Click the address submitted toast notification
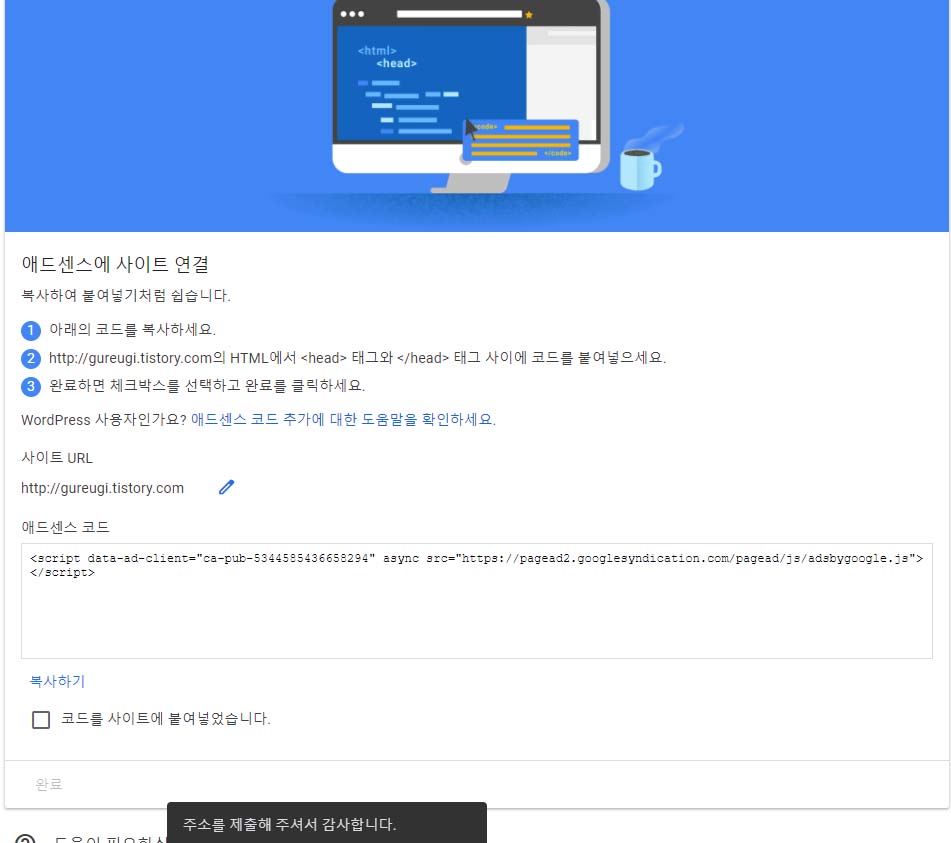951x843 pixels. click(x=327, y=823)
